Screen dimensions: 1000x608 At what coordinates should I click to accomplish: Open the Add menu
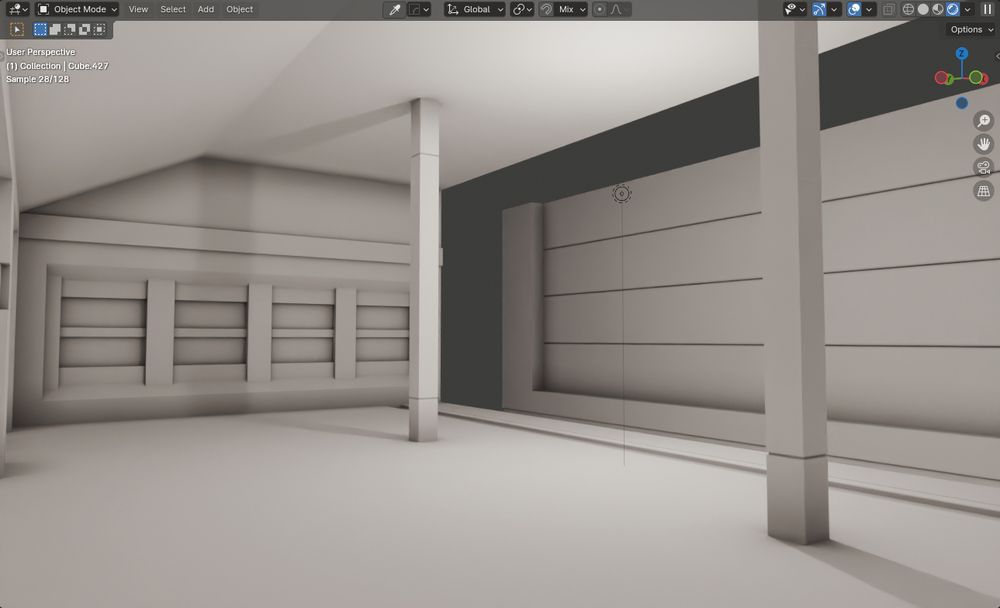click(x=205, y=9)
